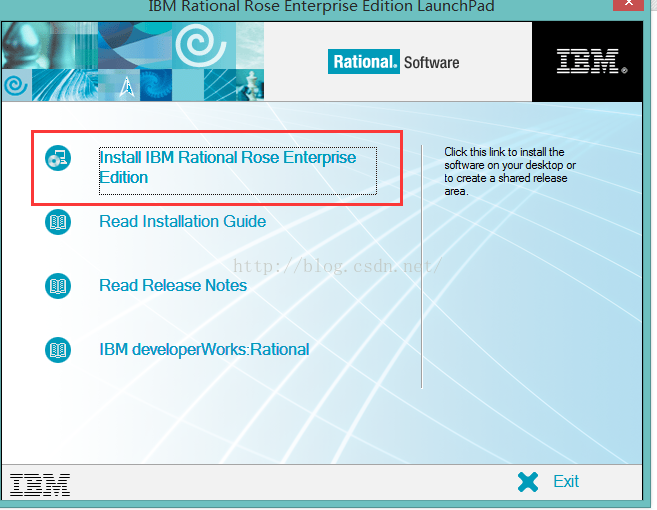
Task: Click the book icon beside Read Release Notes
Action: [x=58, y=286]
